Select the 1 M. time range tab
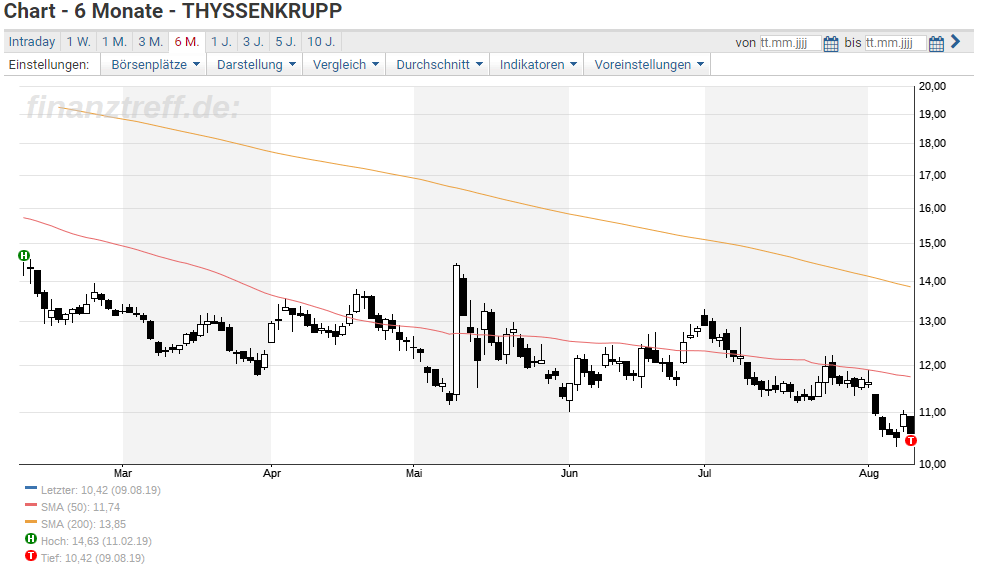The width and height of the screenshot is (984, 576). 114,42
